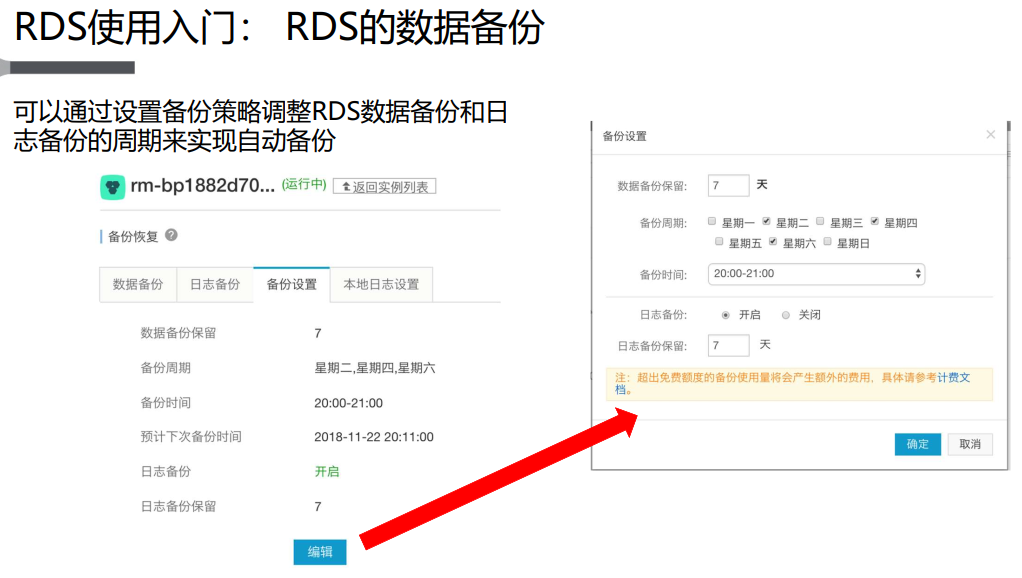1022x578 pixels.
Task: Open the 本地日志设置 tab
Action: coord(381,284)
